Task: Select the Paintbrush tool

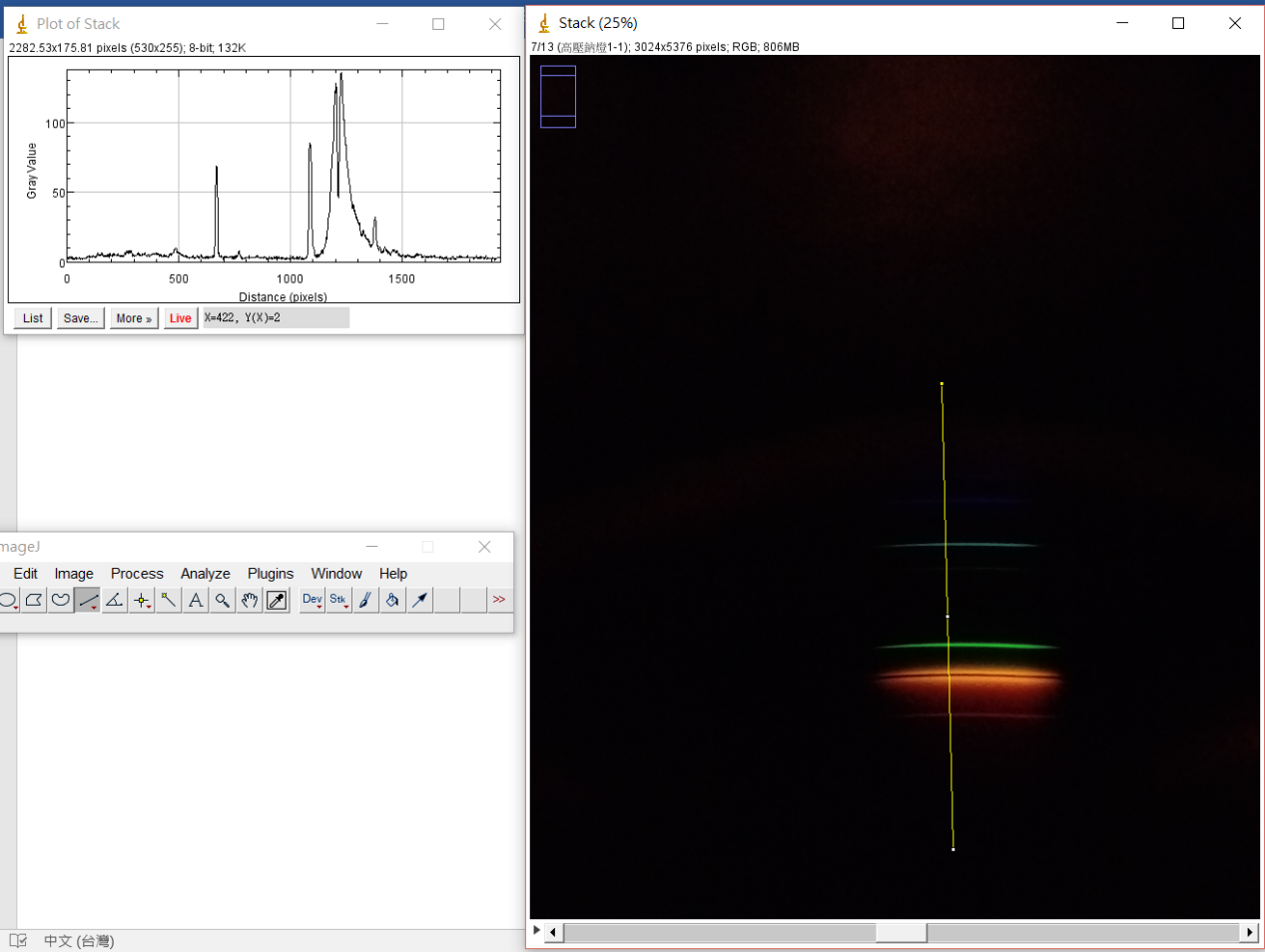Action: tap(366, 600)
